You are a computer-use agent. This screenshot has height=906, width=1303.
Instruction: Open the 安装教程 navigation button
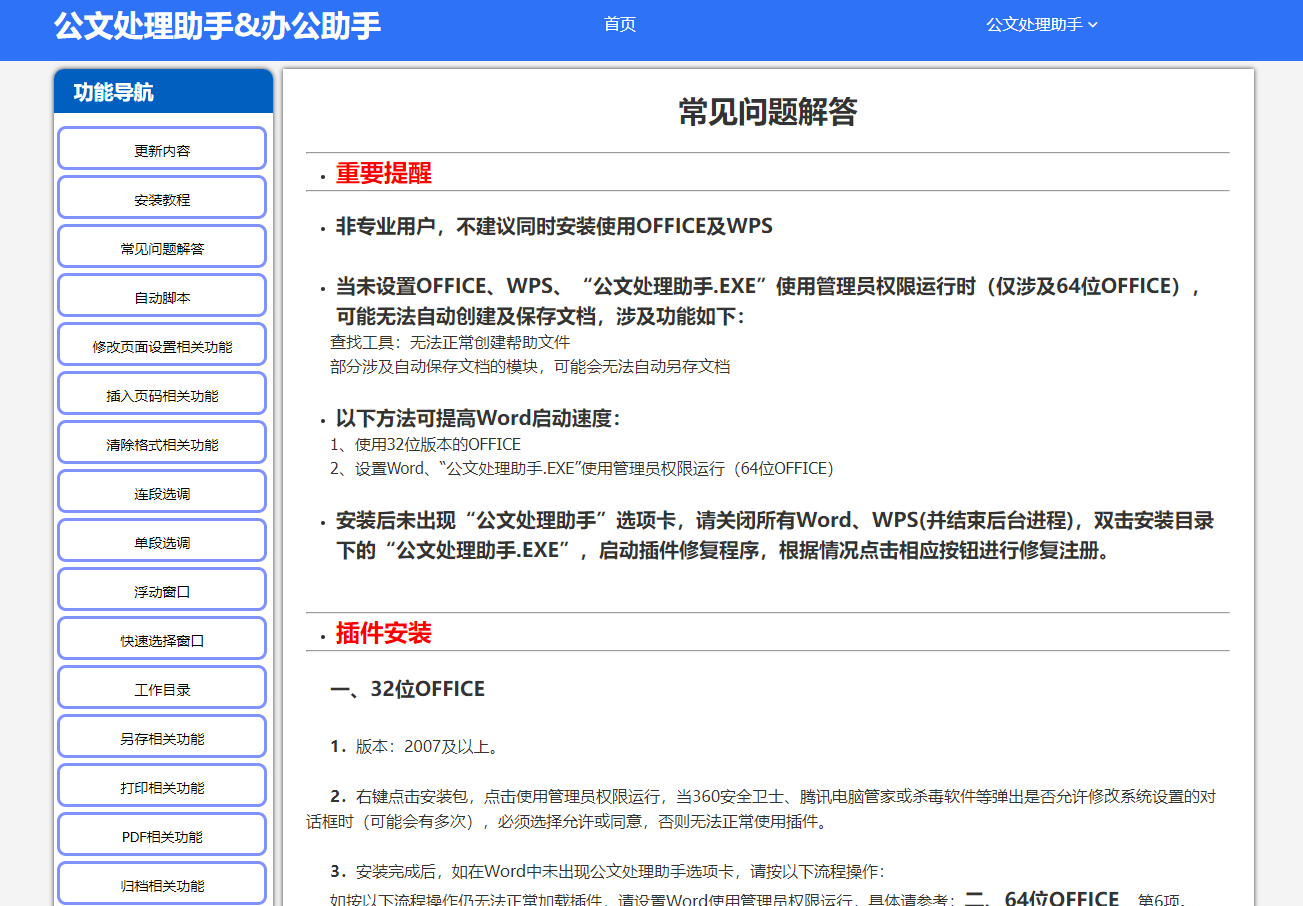tap(162, 199)
